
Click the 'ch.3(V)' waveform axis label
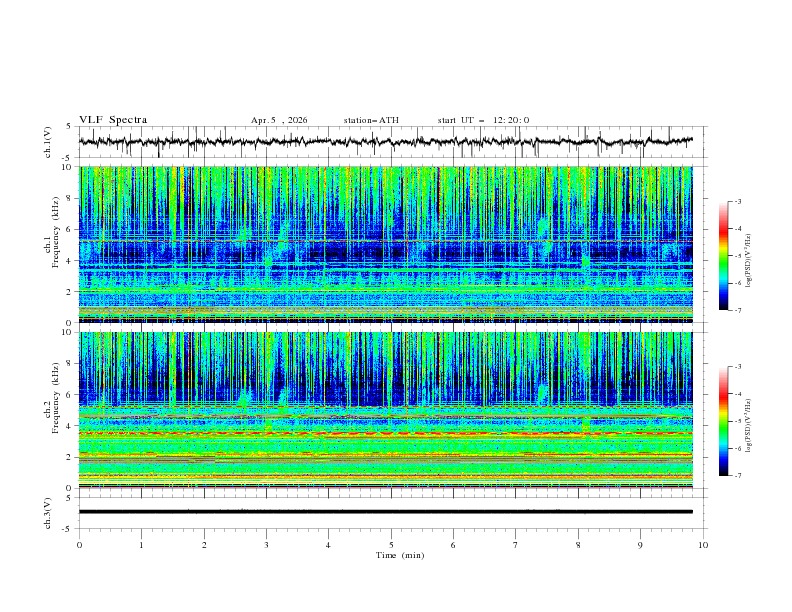click(x=48, y=513)
